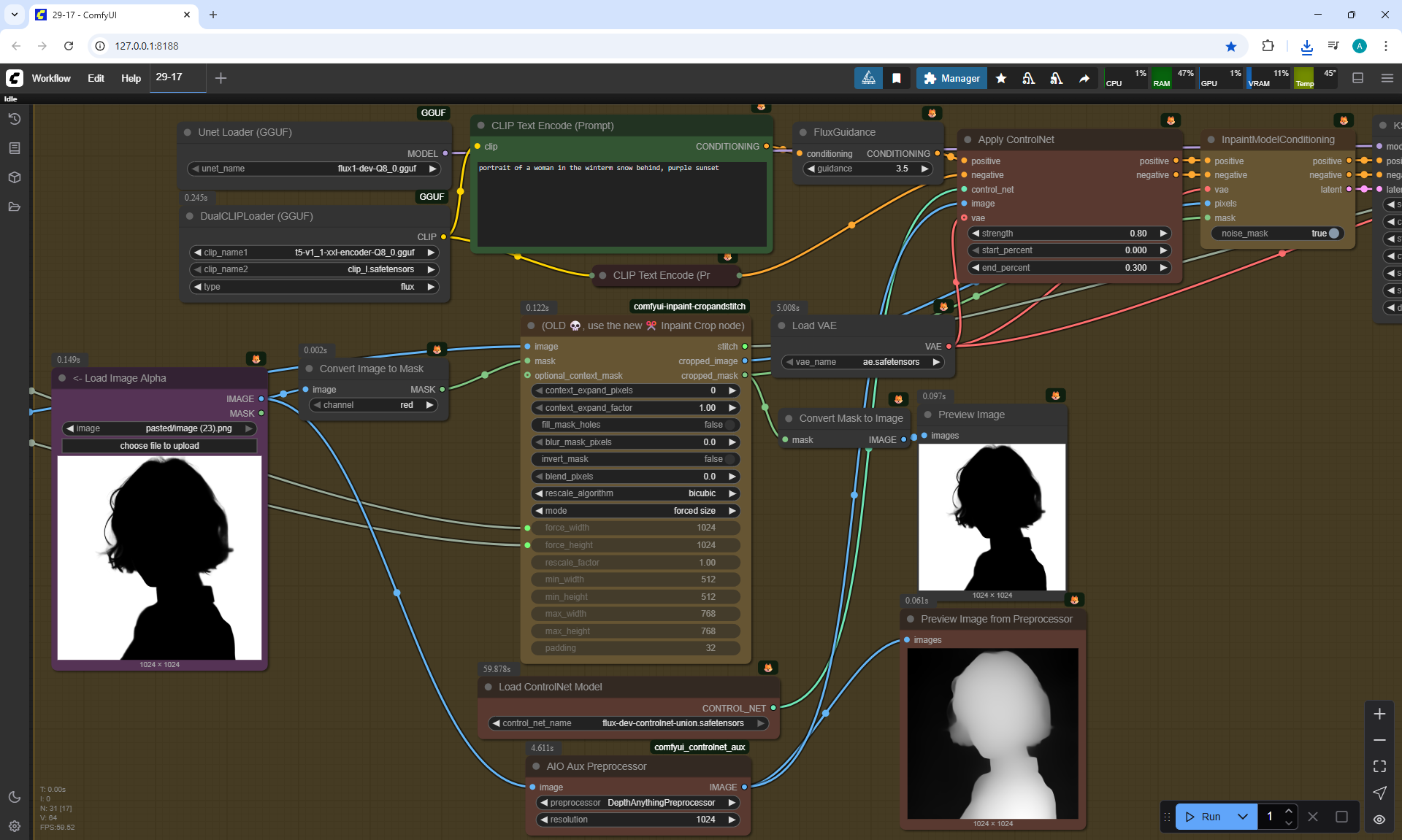Viewport: 1402px width, 840px height.
Task: Zoom in with the canvas plus icon
Action: (1379, 714)
